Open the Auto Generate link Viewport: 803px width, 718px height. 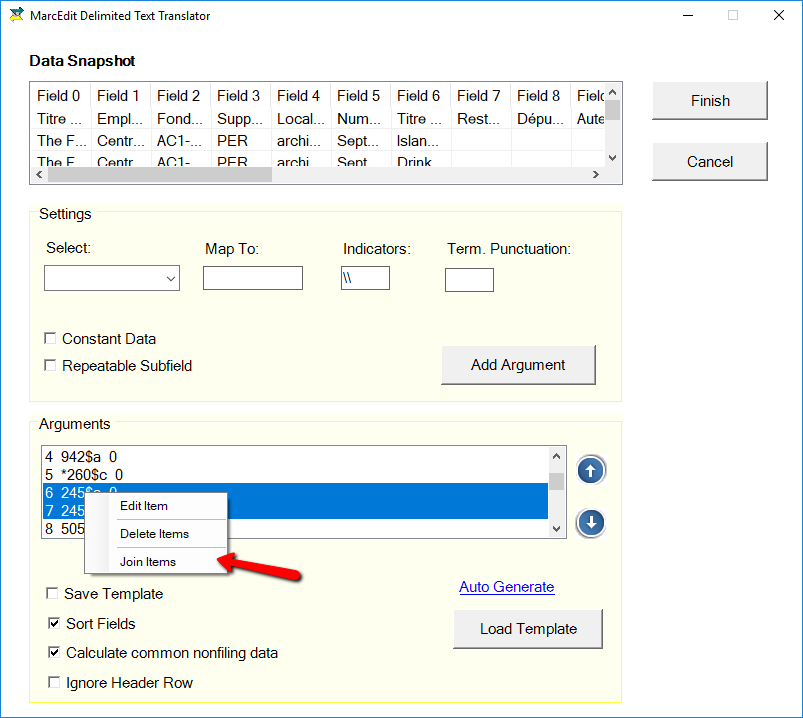tap(506, 587)
